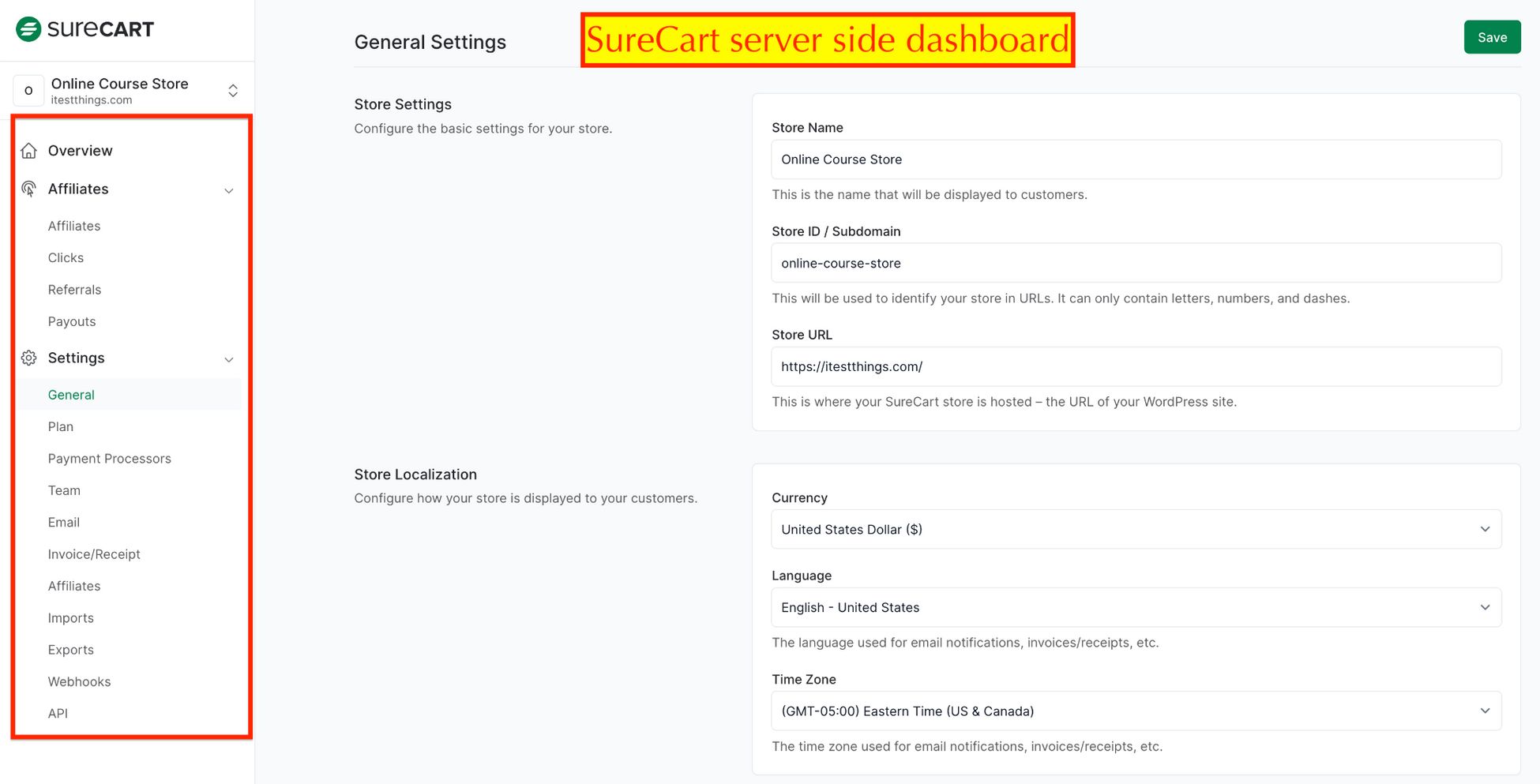Open the Exports settings

(x=71, y=650)
